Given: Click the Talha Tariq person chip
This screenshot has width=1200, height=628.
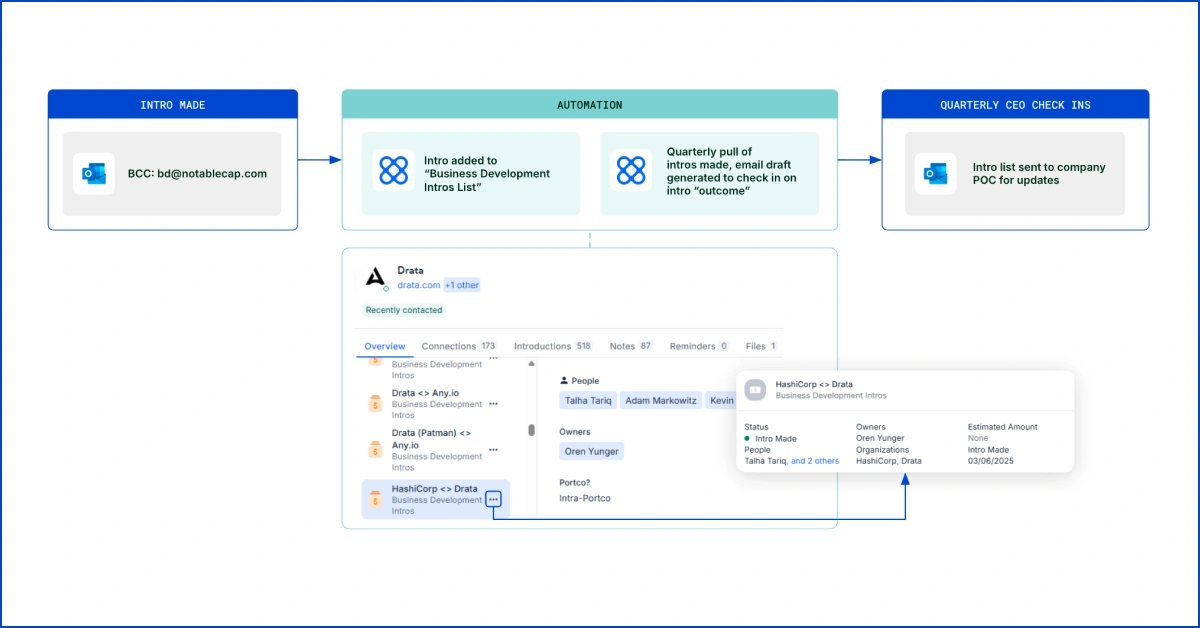Looking at the screenshot, I should click(x=586, y=400).
